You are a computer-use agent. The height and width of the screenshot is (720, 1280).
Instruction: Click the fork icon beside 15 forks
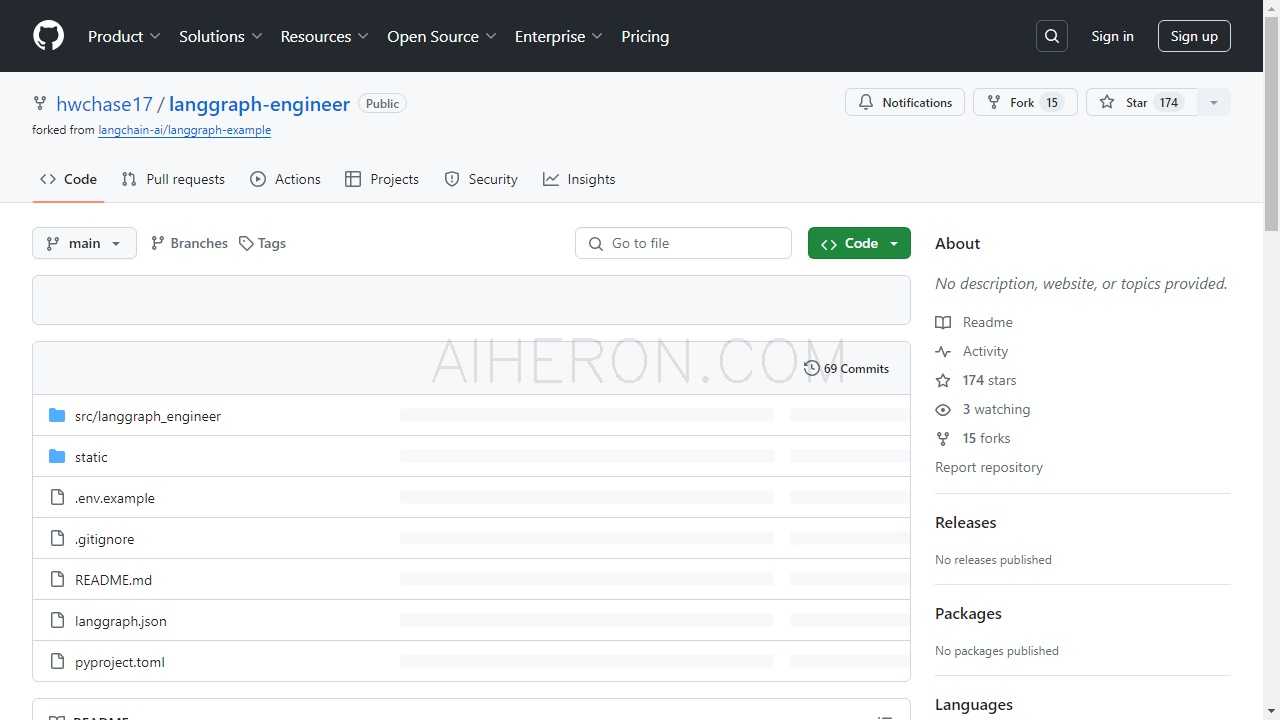[943, 438]
